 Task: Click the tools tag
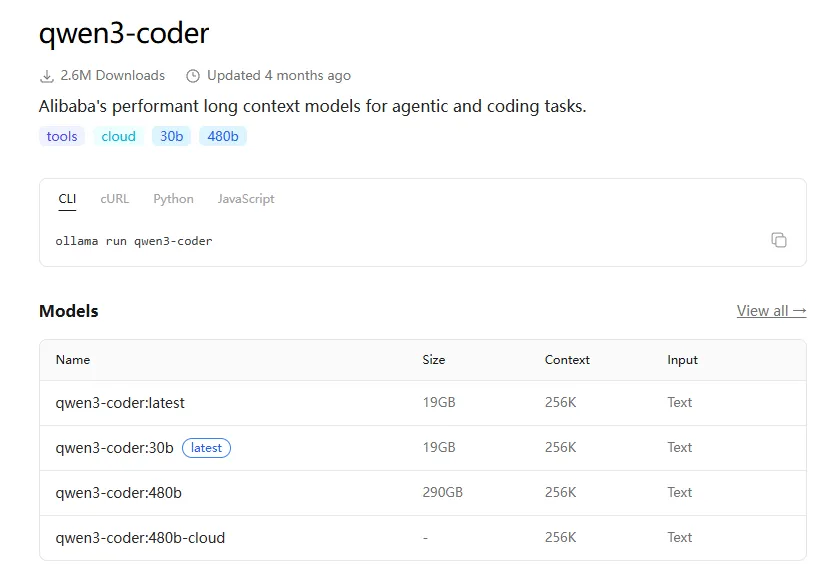point(62,136)
